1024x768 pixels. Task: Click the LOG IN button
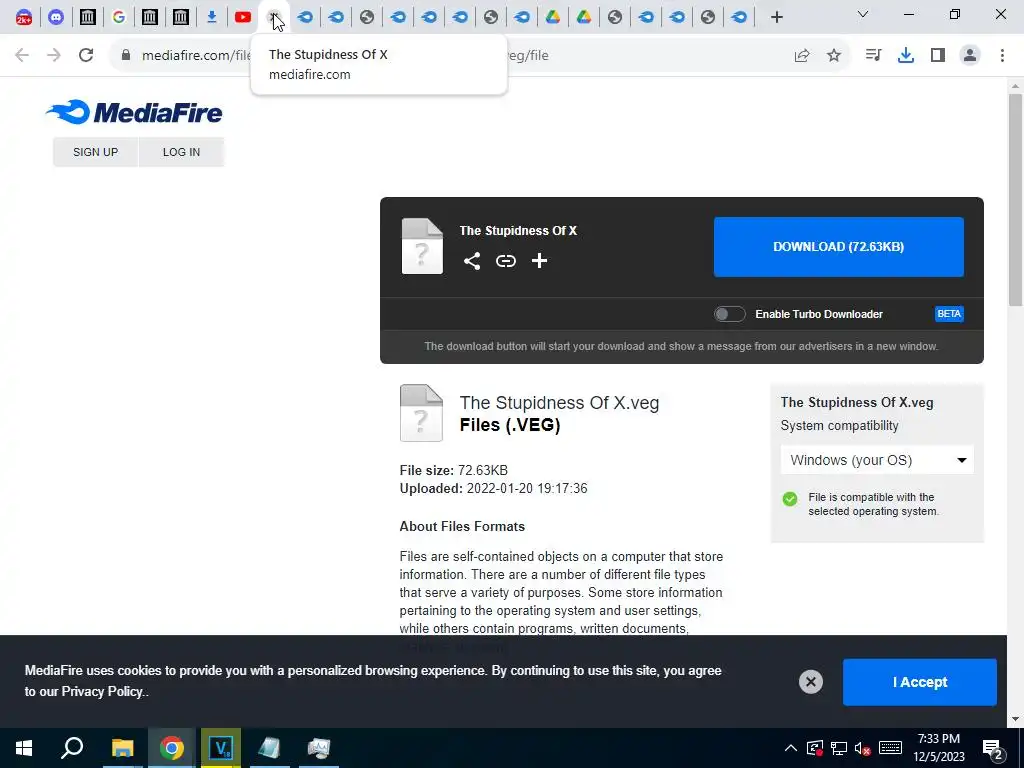(182, 152)
